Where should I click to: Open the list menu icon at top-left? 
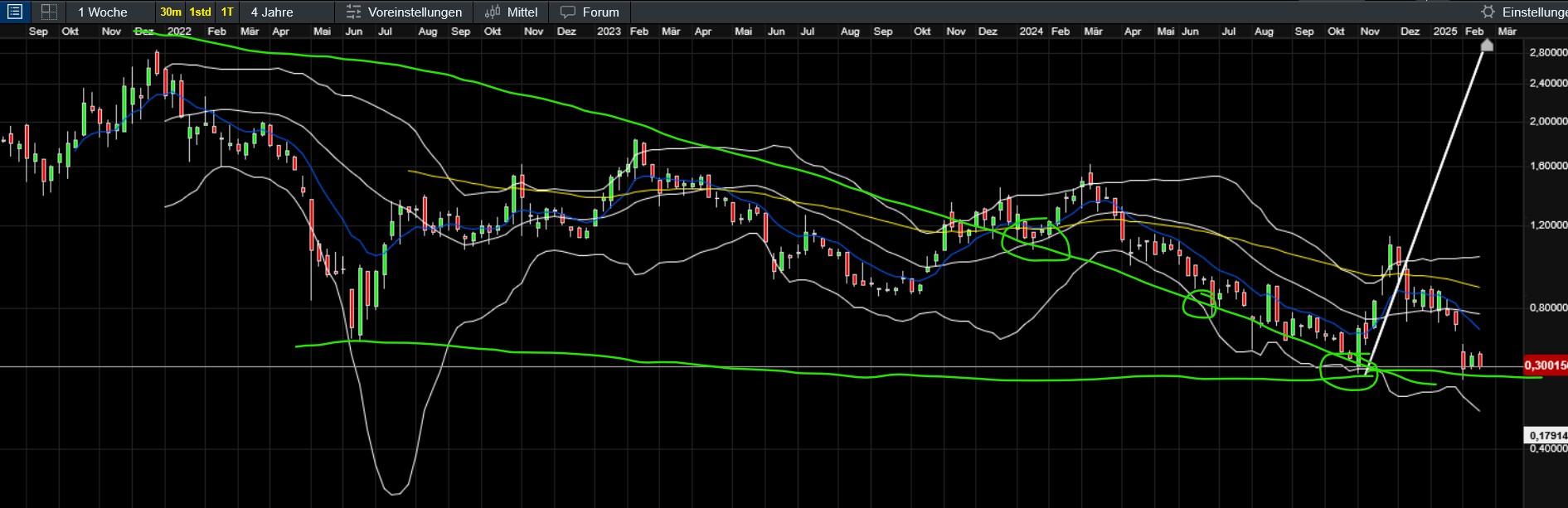click(15, 12)
